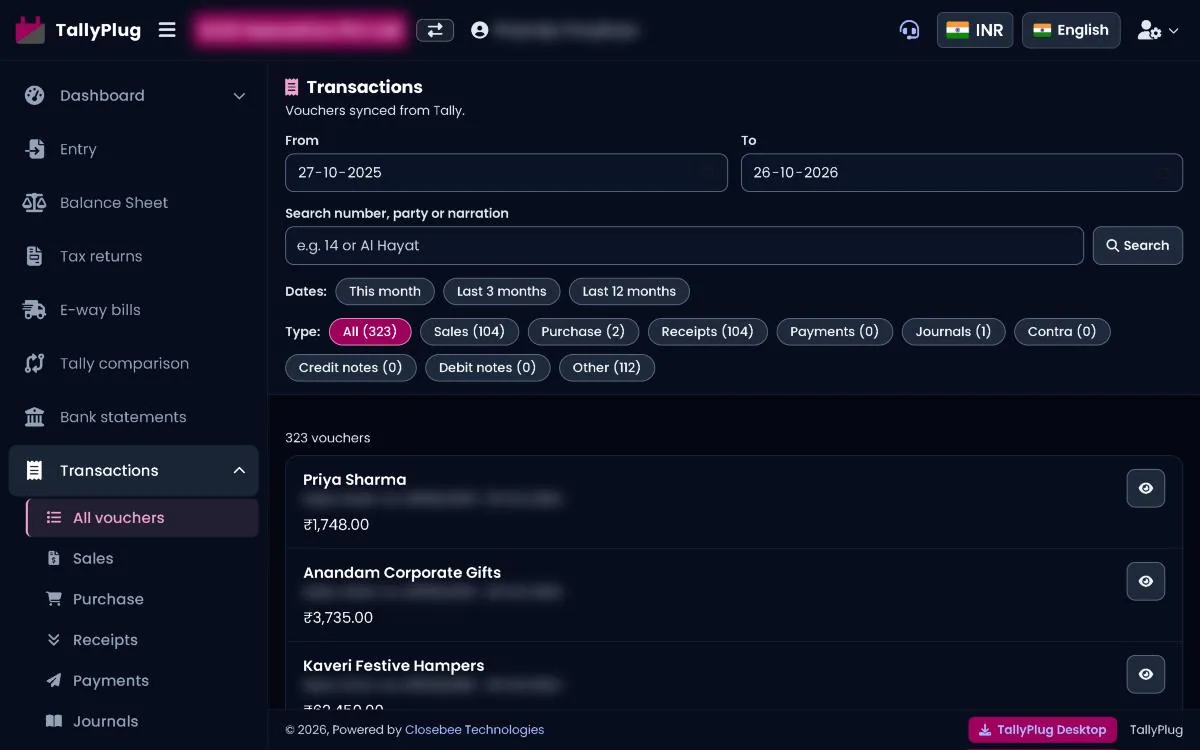The height and width of the screenshot is (750, 1200).
Task: Click the Entry icon in sidebar
Action: [35, 149]
